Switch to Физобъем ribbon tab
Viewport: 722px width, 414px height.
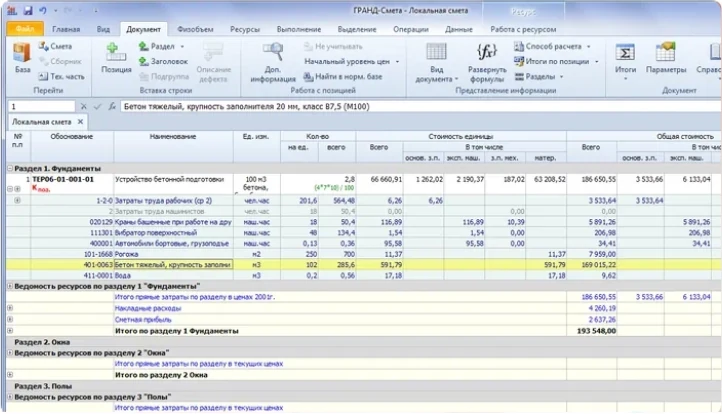pyautogui.click(x=195, y=29)
